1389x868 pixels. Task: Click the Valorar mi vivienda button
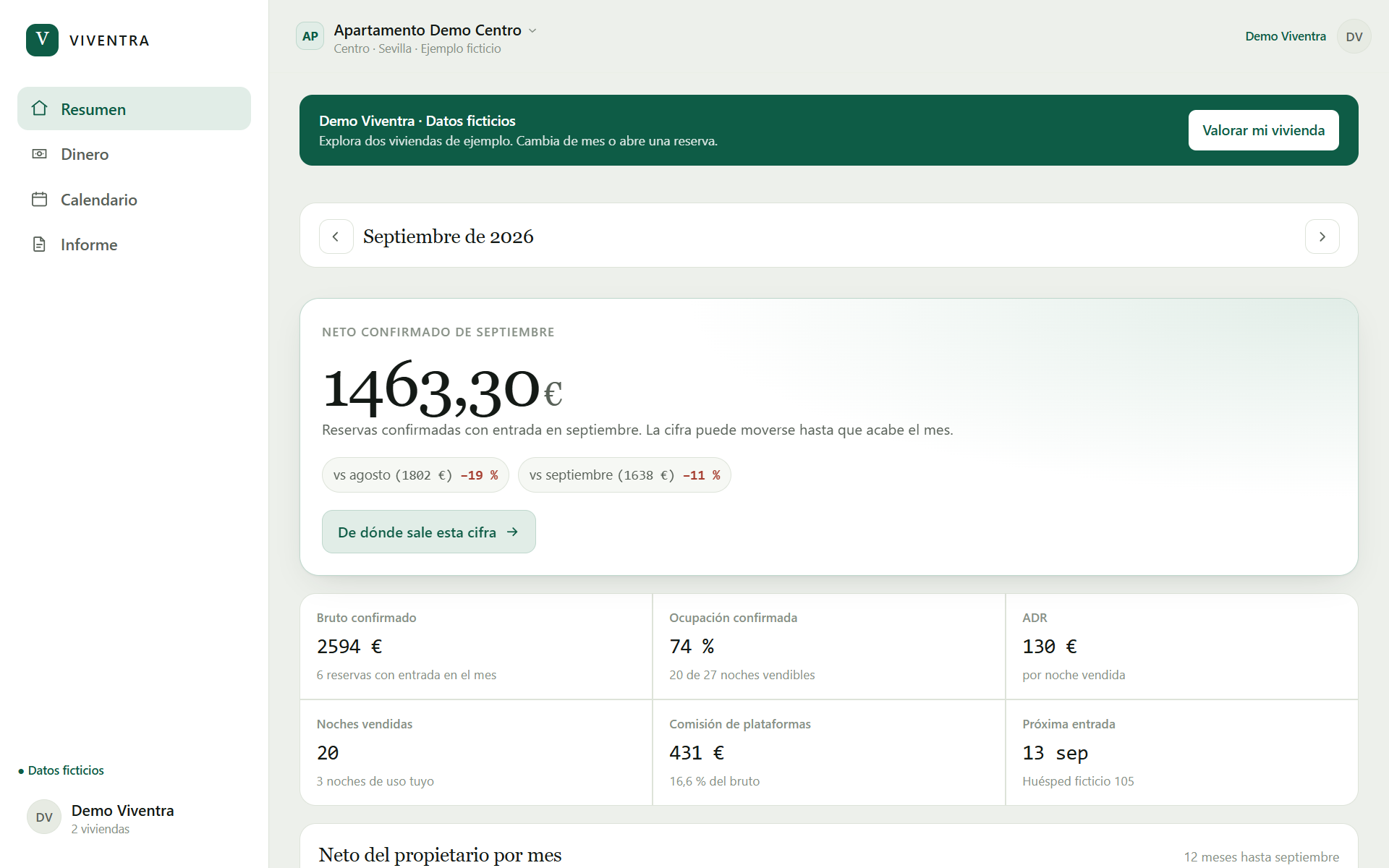[x=1263, y=130]
